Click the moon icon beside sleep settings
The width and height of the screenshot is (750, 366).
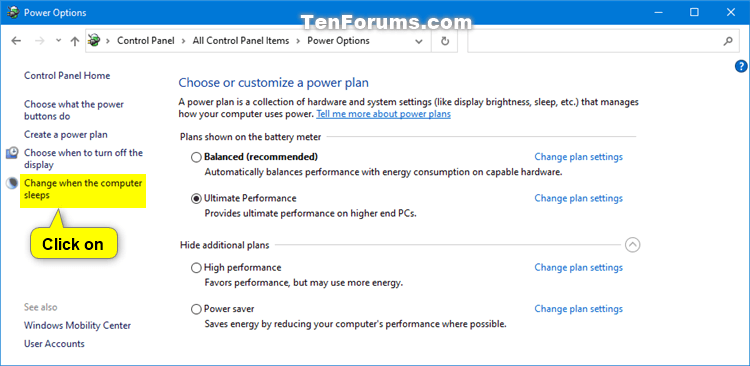[x=12, y=183]
